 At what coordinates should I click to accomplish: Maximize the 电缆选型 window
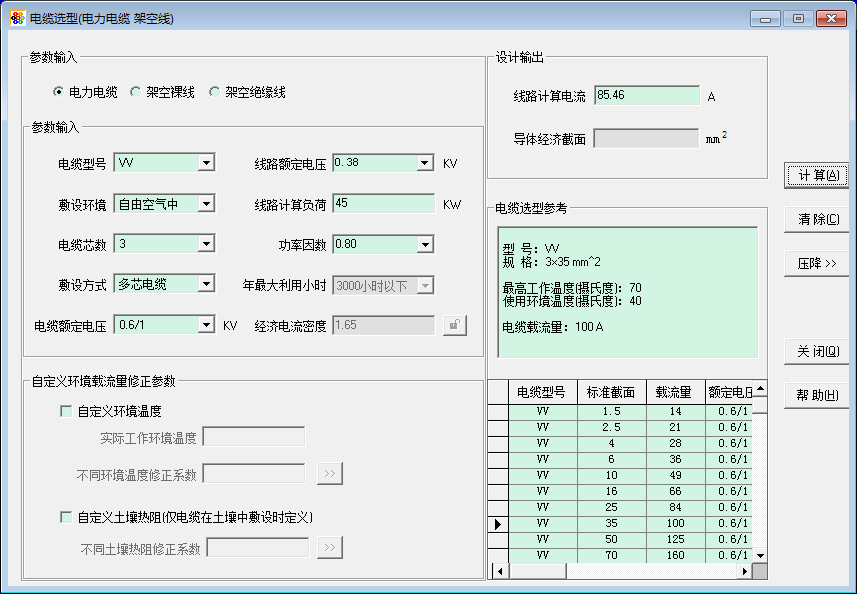[798, 19]
